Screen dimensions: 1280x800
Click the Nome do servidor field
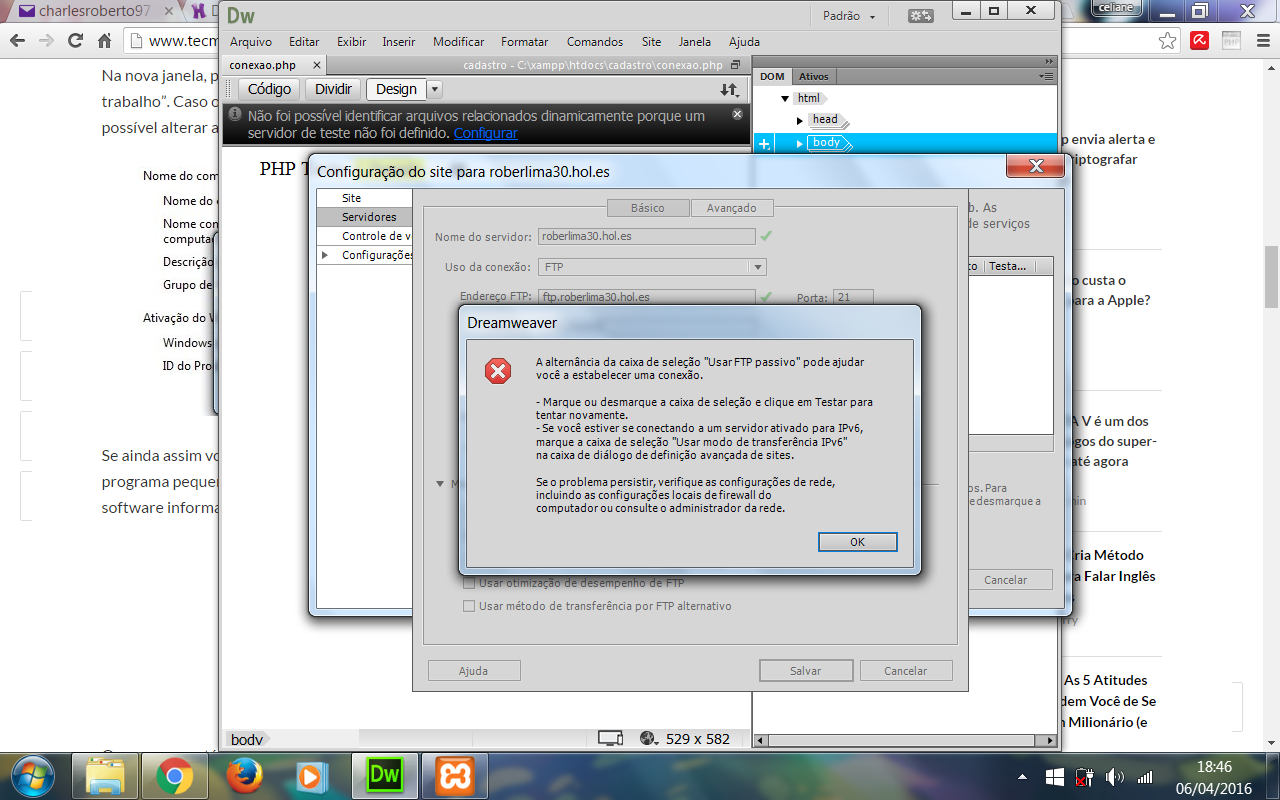click(x=646, y=237)
